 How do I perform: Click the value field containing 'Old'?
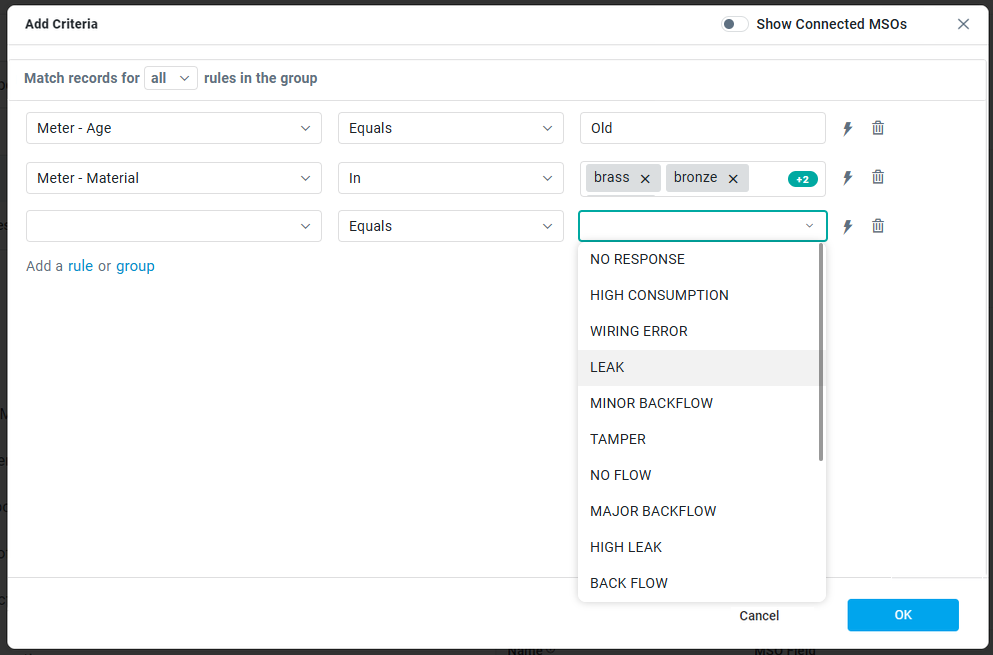pos(702,128)
